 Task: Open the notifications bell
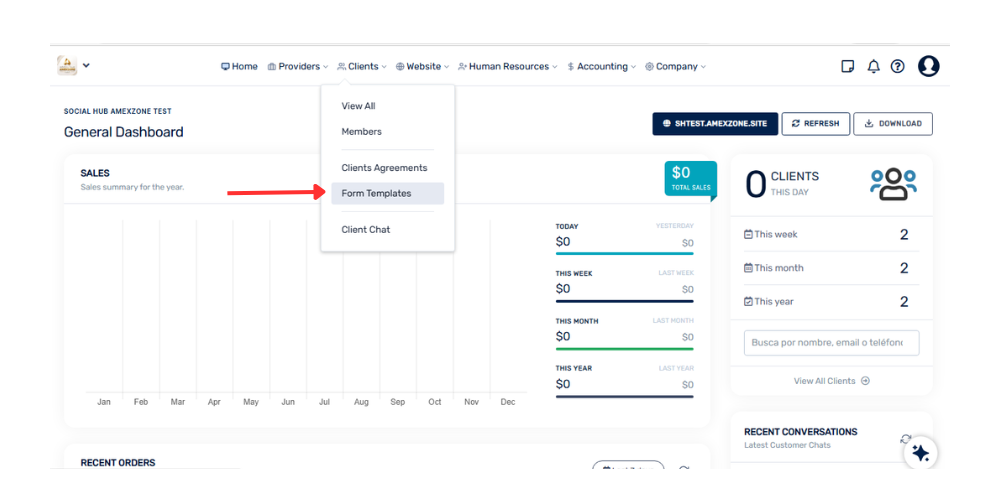pyautogui.click(x=873, y=66)
